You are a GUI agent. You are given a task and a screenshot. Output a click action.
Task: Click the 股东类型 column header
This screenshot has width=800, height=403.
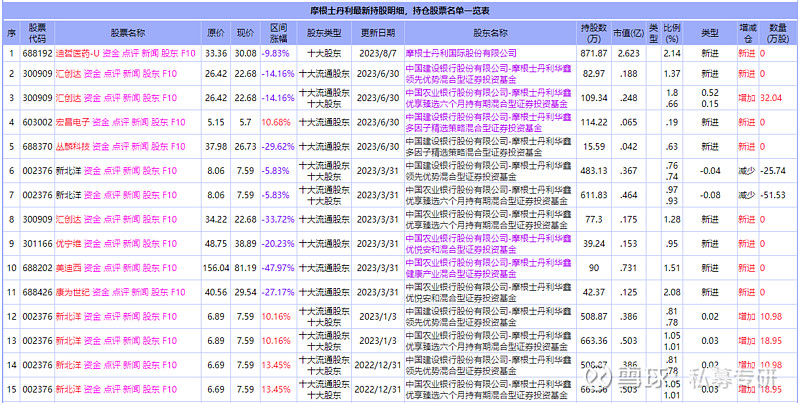click(x=323, y=33)
